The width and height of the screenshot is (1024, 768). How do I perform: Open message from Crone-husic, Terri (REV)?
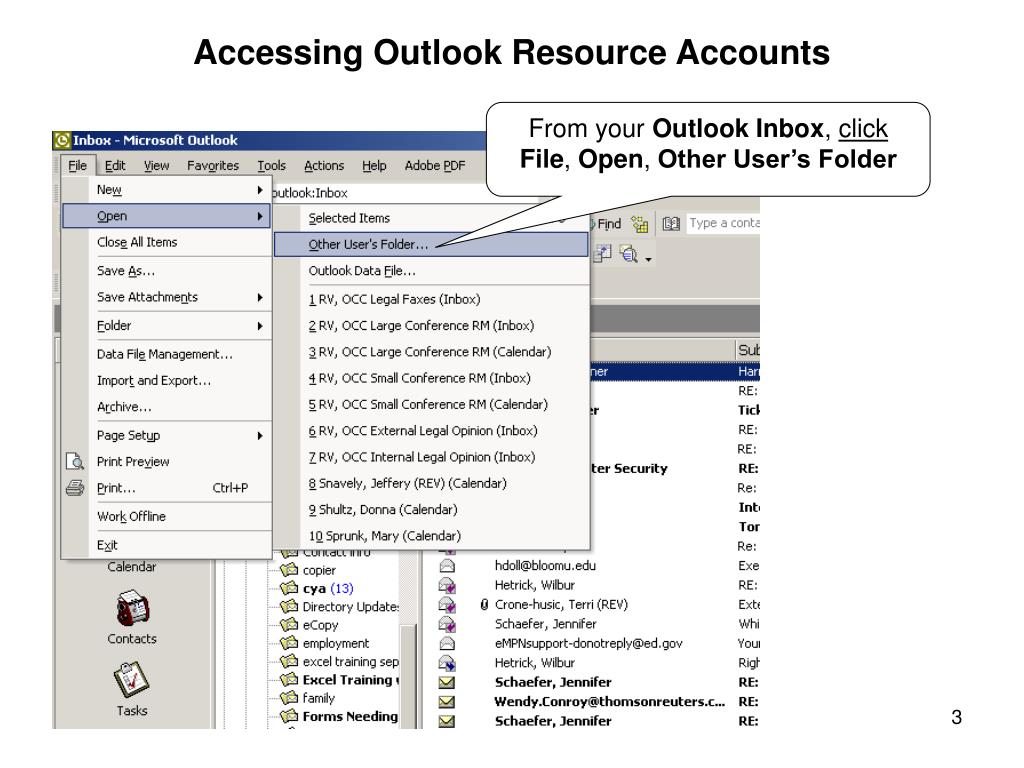point(561,605)
